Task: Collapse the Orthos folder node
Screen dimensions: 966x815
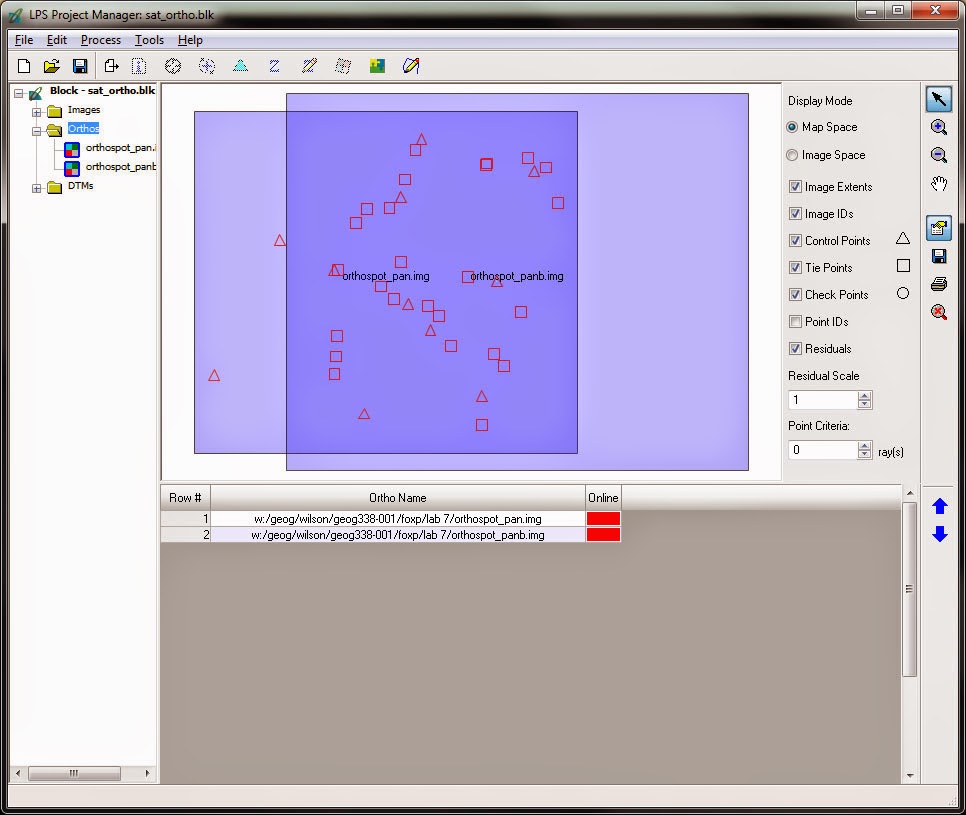Action: click(x=36, y=131)
